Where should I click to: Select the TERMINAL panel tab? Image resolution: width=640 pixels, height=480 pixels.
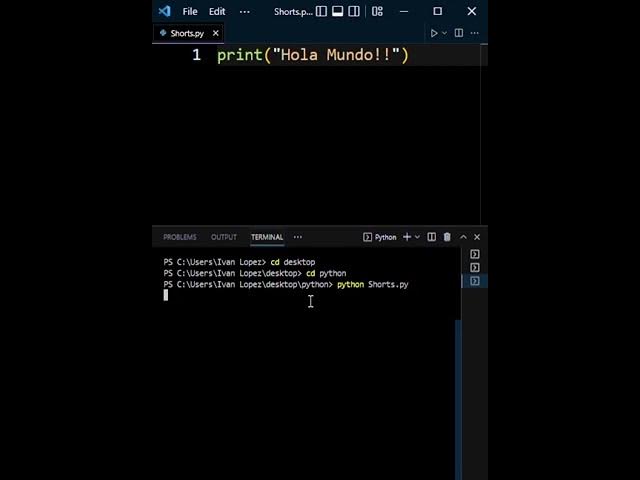pos(267,237)
